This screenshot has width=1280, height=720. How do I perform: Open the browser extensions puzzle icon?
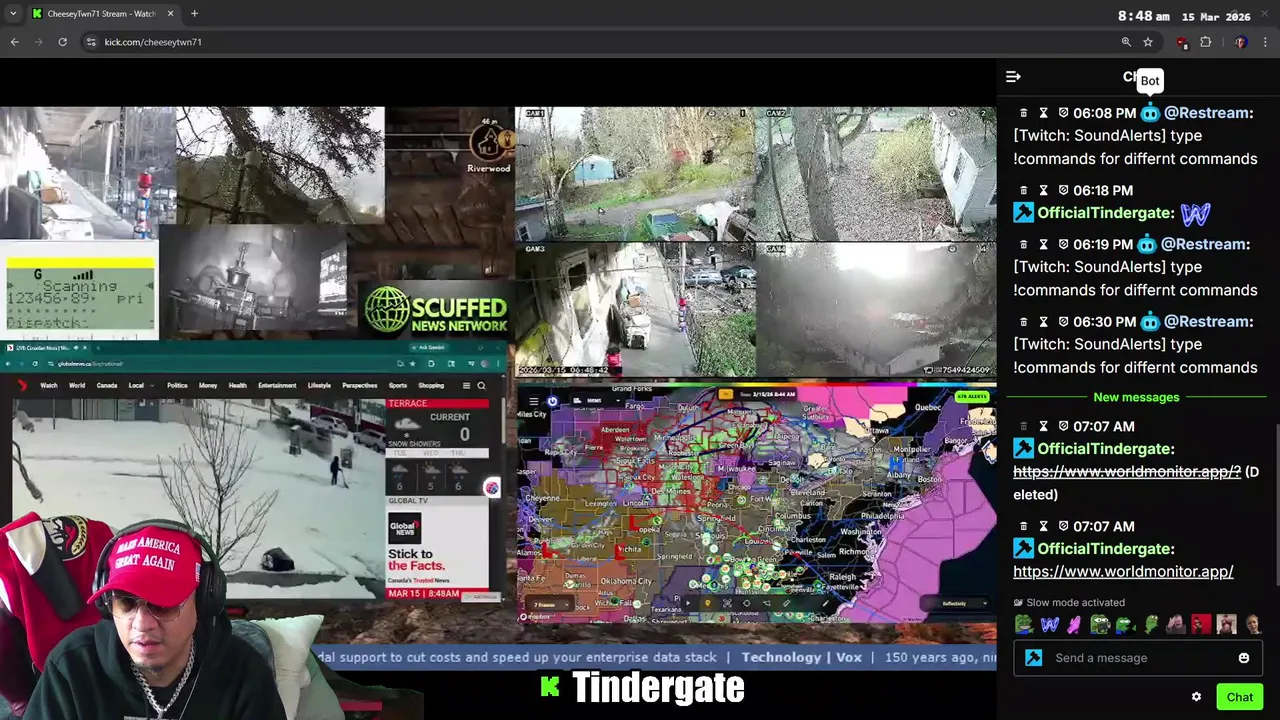point(1206,42)
